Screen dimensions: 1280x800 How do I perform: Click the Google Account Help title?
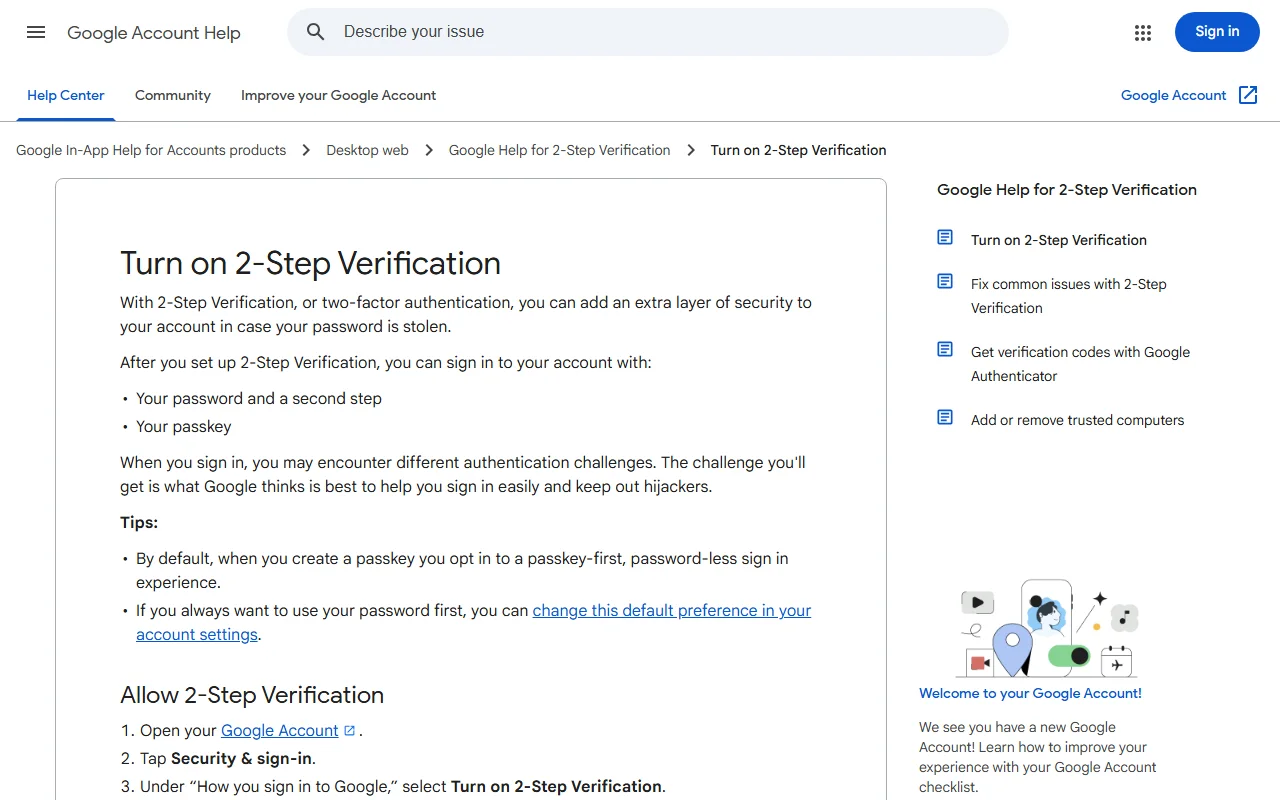(x=154, y=33)
